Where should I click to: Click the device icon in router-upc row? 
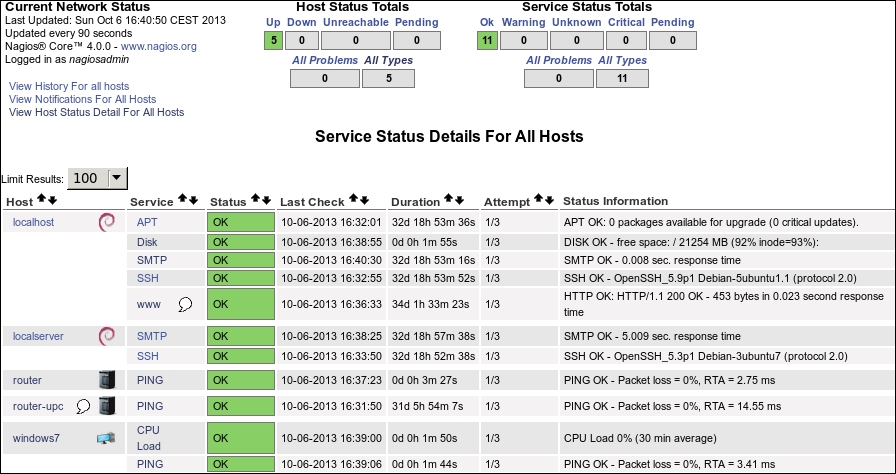coord(107,406)
